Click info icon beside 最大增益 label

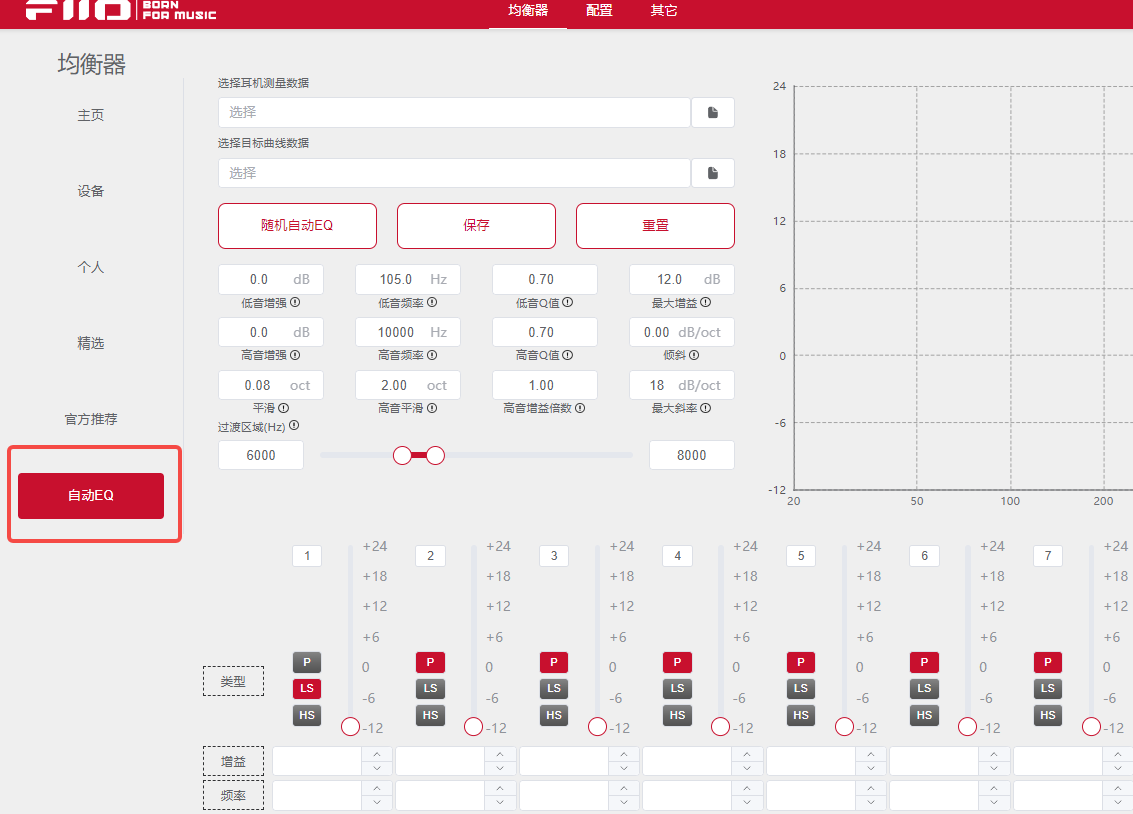click(x=706, y=302)
